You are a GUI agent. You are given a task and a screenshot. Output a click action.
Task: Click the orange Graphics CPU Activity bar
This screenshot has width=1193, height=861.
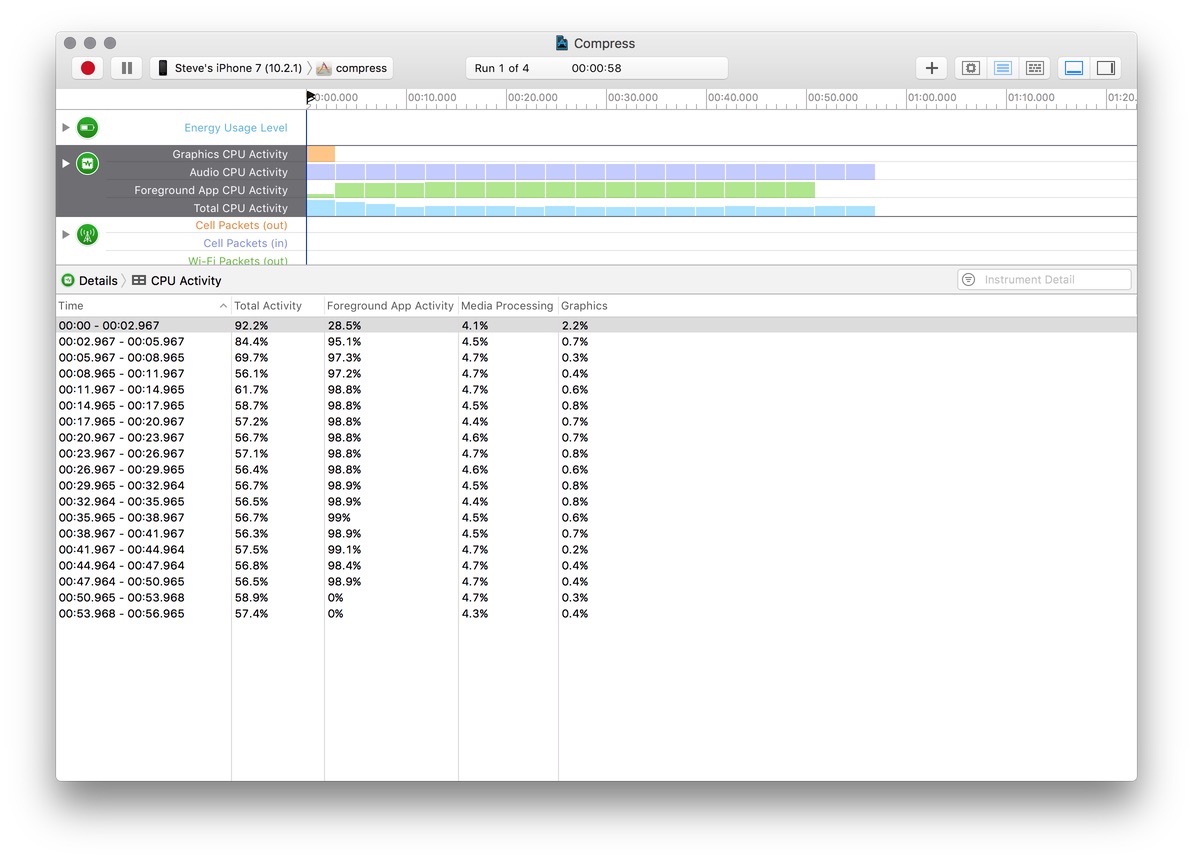pos(321,154)
